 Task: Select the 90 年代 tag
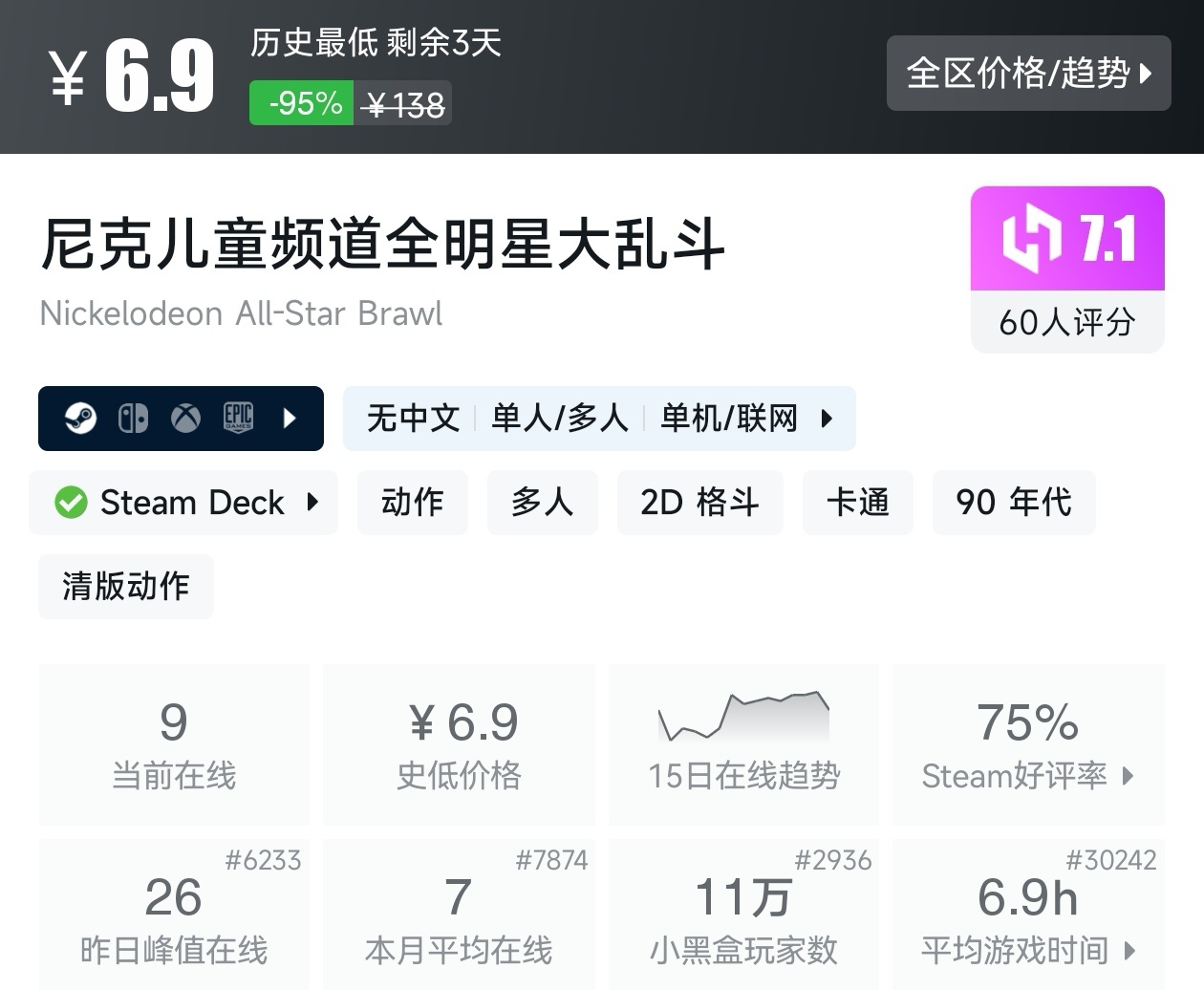[x=1013, y=502]
